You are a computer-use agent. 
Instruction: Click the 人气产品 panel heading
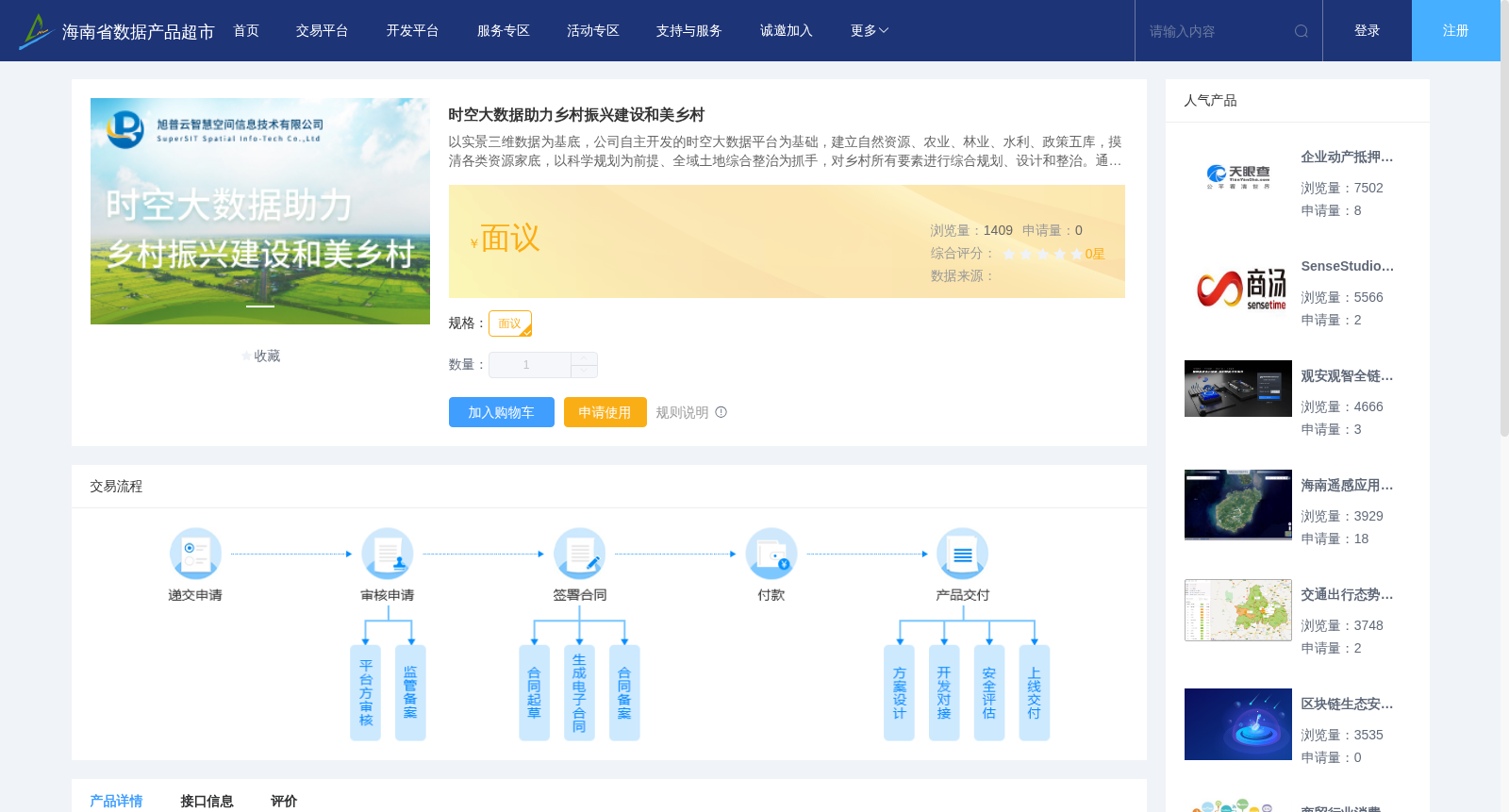[x=1210, y=101]
